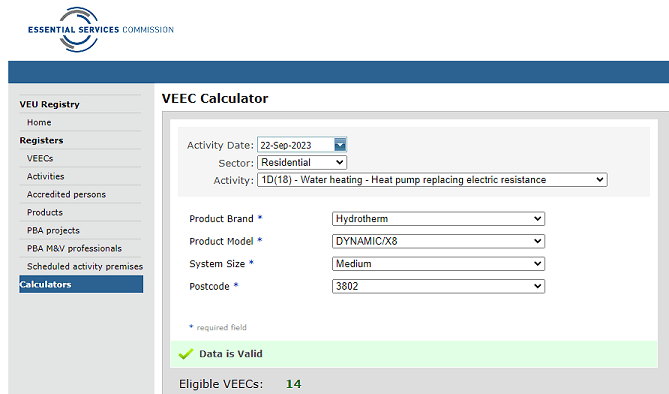669x394 pixels.
Task: Click the VEEC Calculator page heading
Action: click(x=215, y=99)
